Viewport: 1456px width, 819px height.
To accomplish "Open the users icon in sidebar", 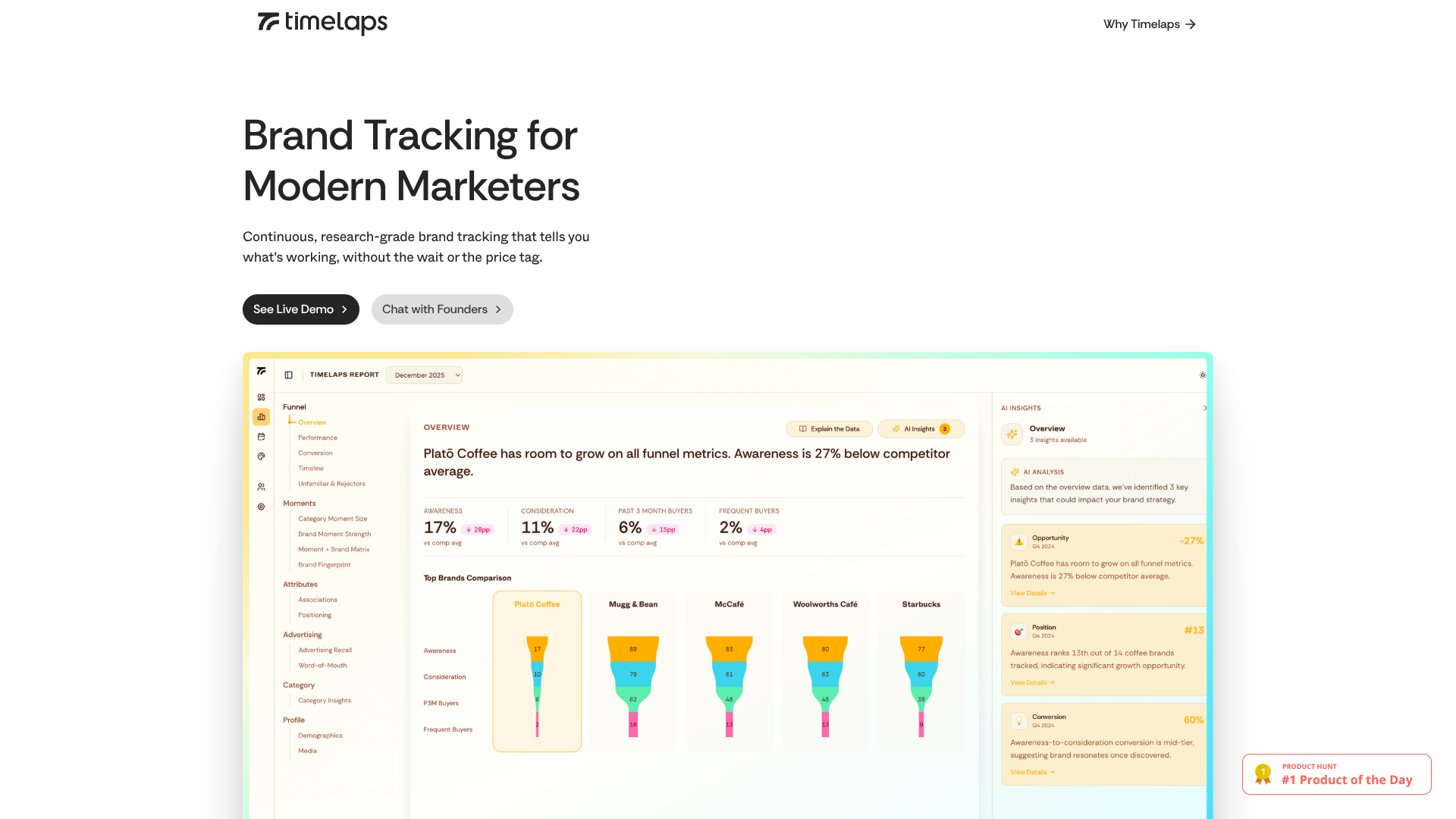I will (261, 487).
